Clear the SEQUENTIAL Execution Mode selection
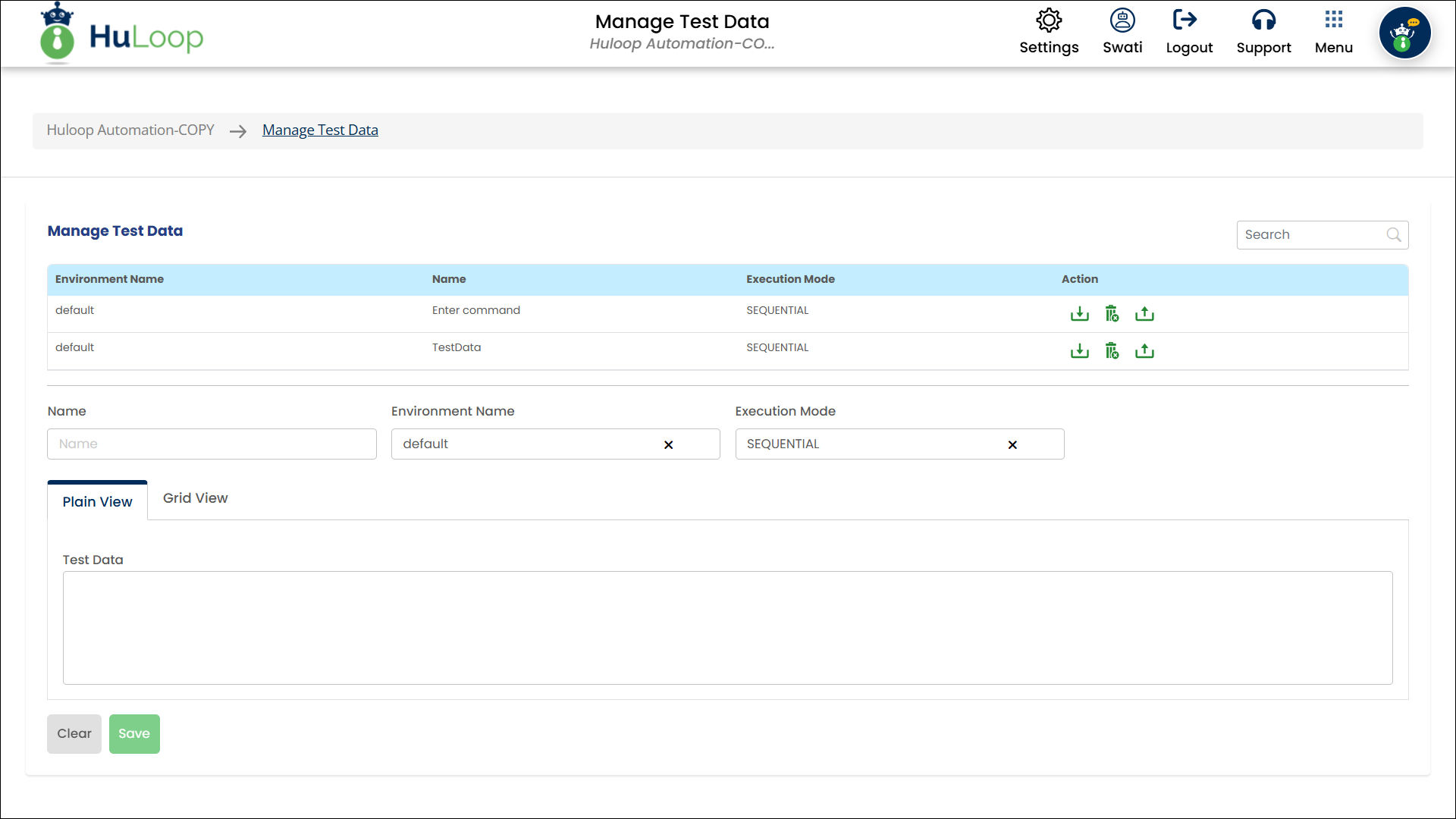 tap(1012, 445)
